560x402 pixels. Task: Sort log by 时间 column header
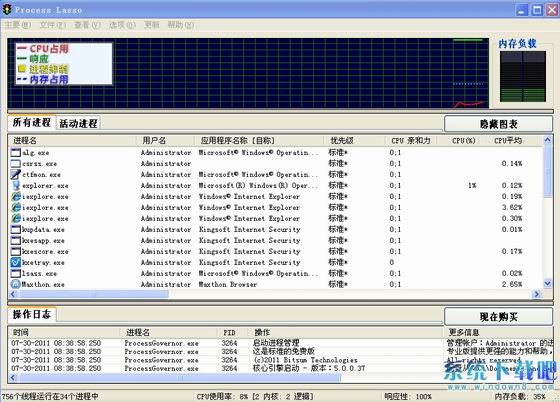click(x=64, y=333)
